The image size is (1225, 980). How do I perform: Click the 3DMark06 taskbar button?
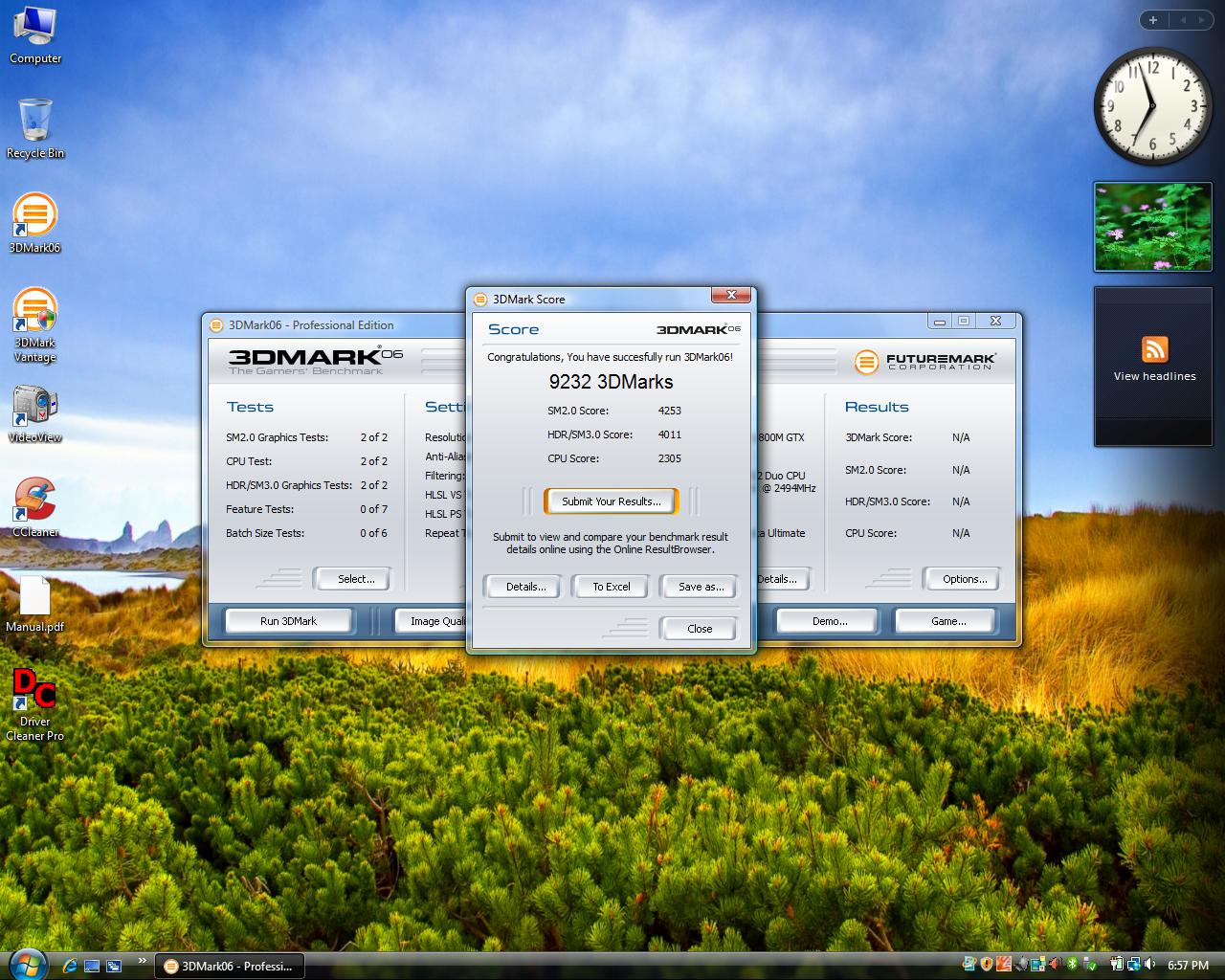[229, 966]
